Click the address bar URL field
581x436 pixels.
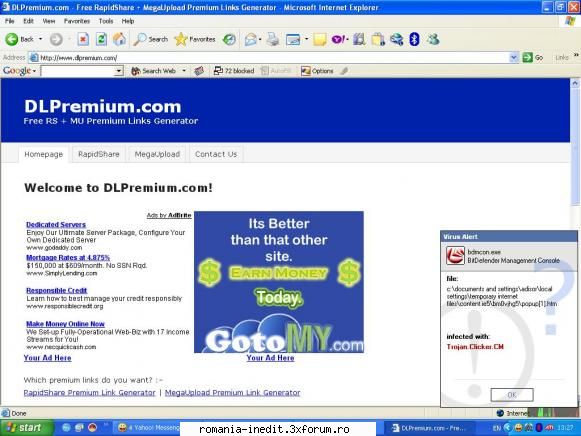pyautogui.click(x=274, y=57)
